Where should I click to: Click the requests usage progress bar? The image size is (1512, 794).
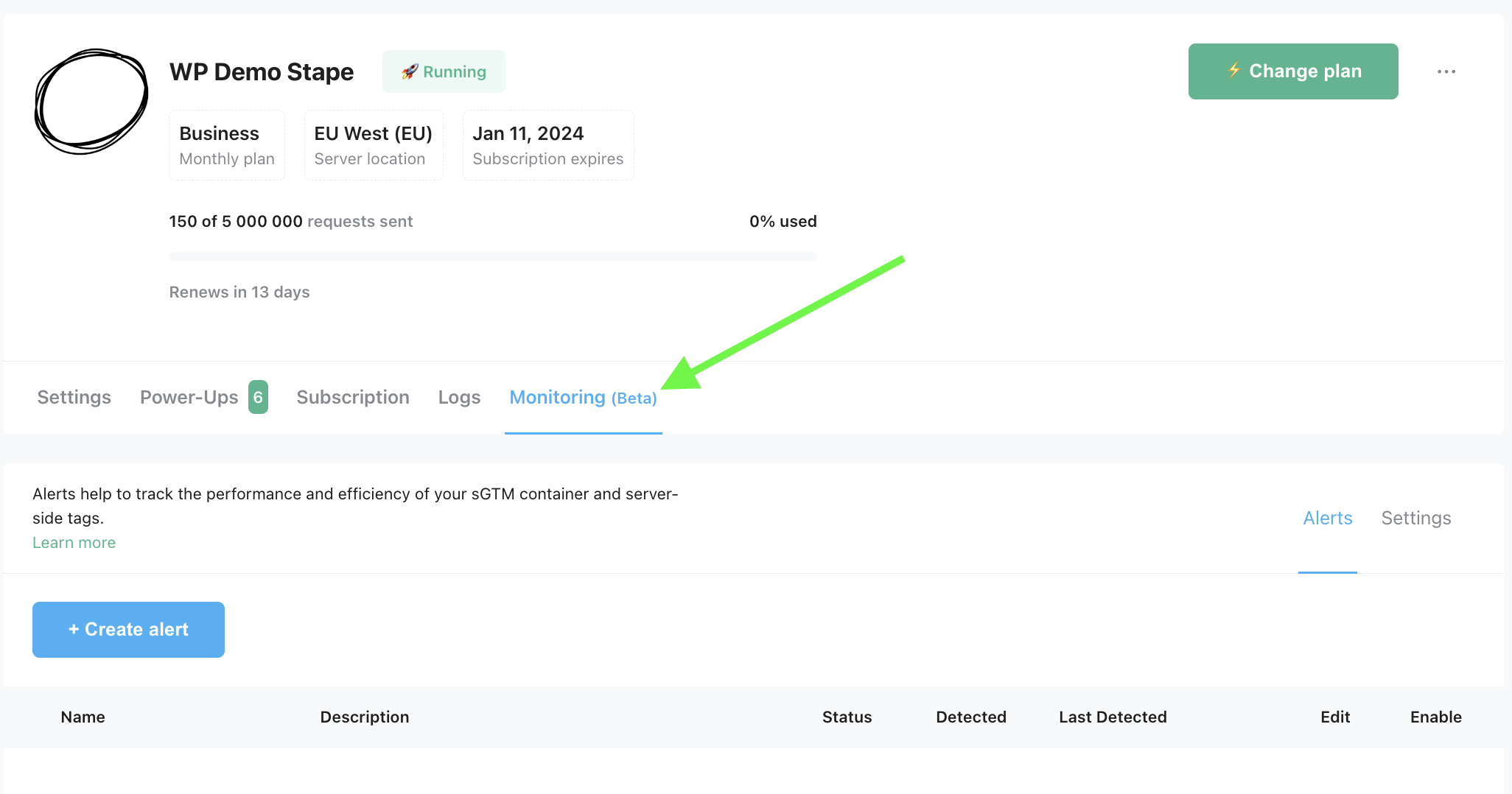coord(492,256)
